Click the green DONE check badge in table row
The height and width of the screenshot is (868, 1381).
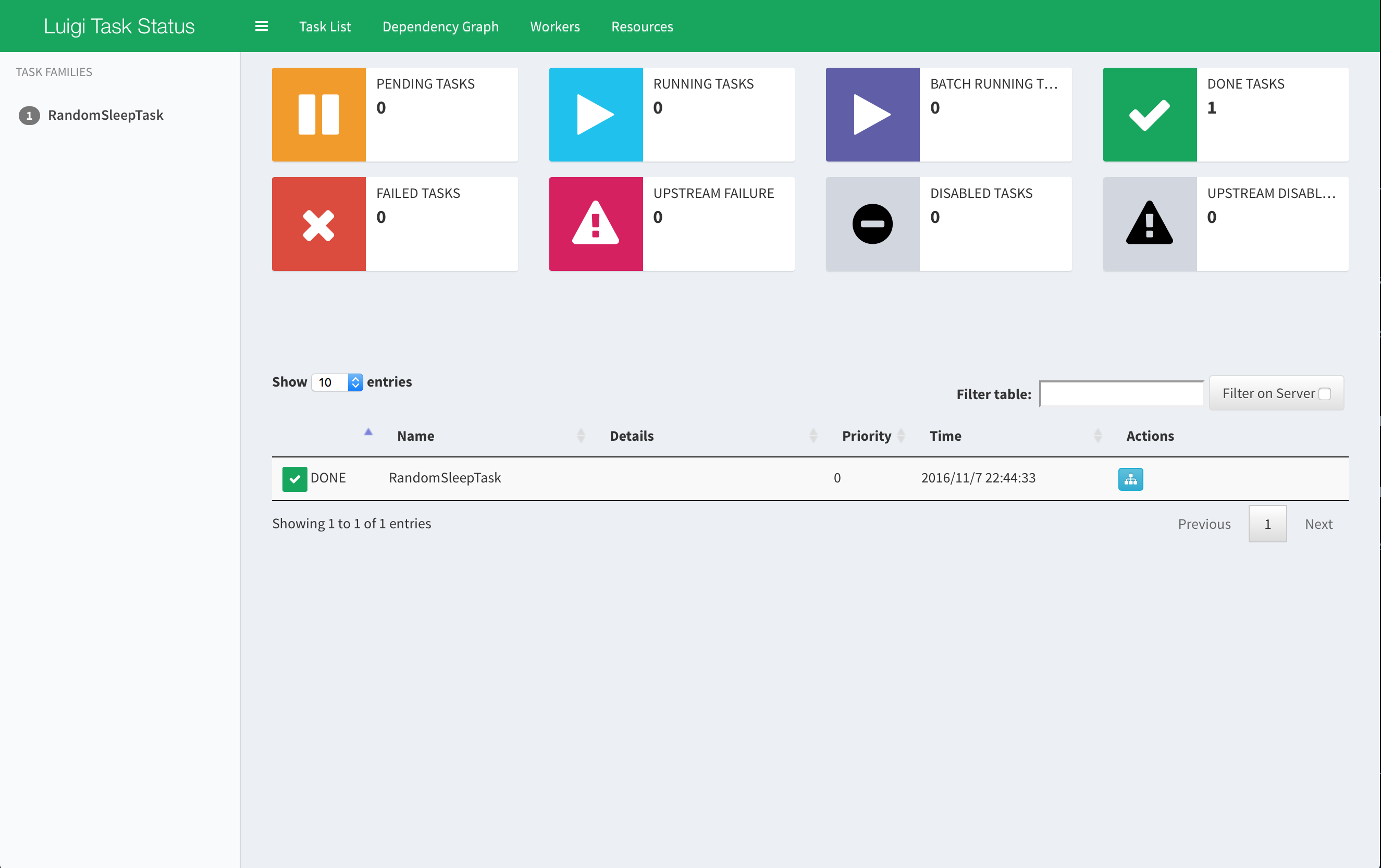tap(294, 479)
